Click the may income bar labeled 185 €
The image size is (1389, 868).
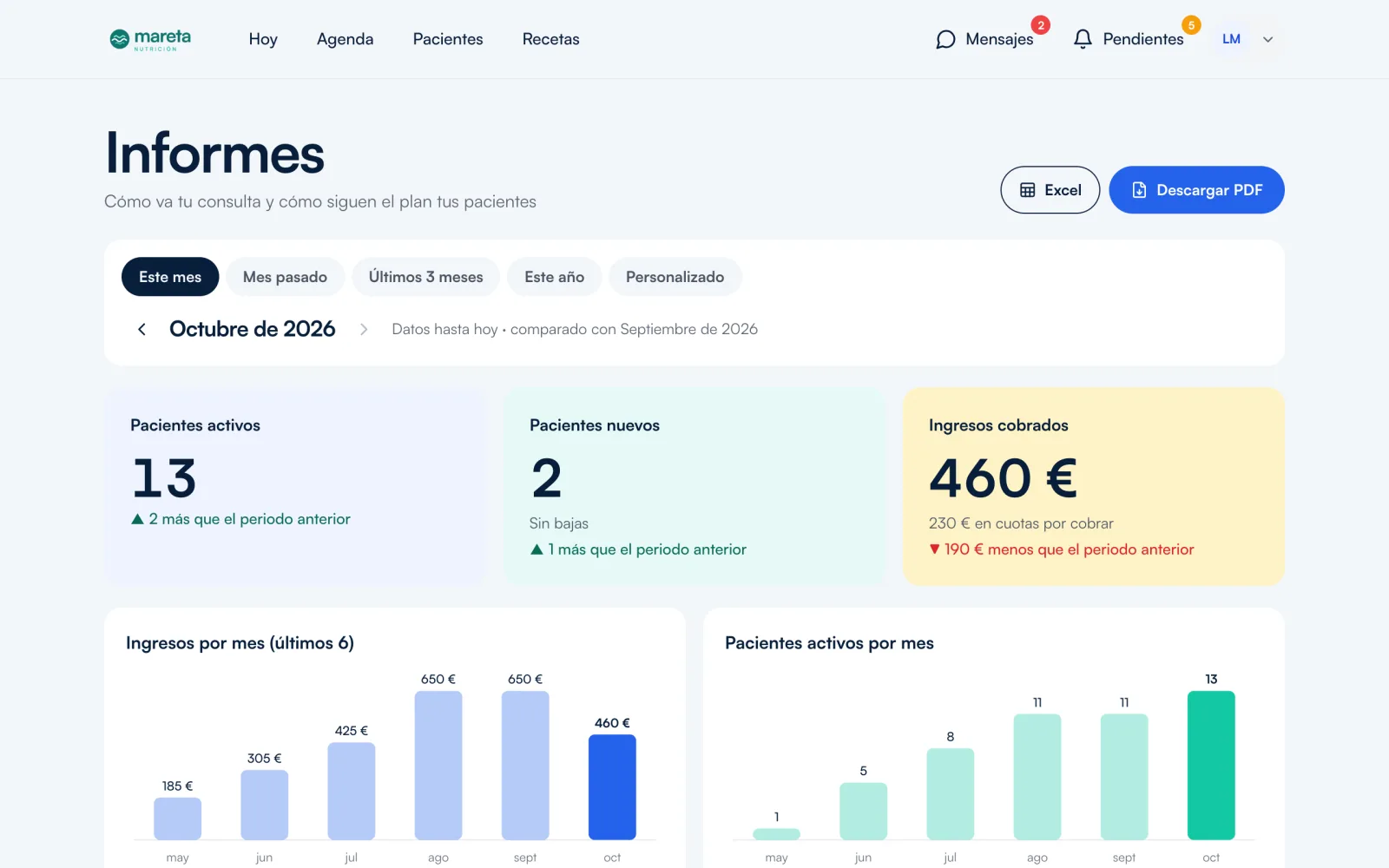(x=178, y=819)
